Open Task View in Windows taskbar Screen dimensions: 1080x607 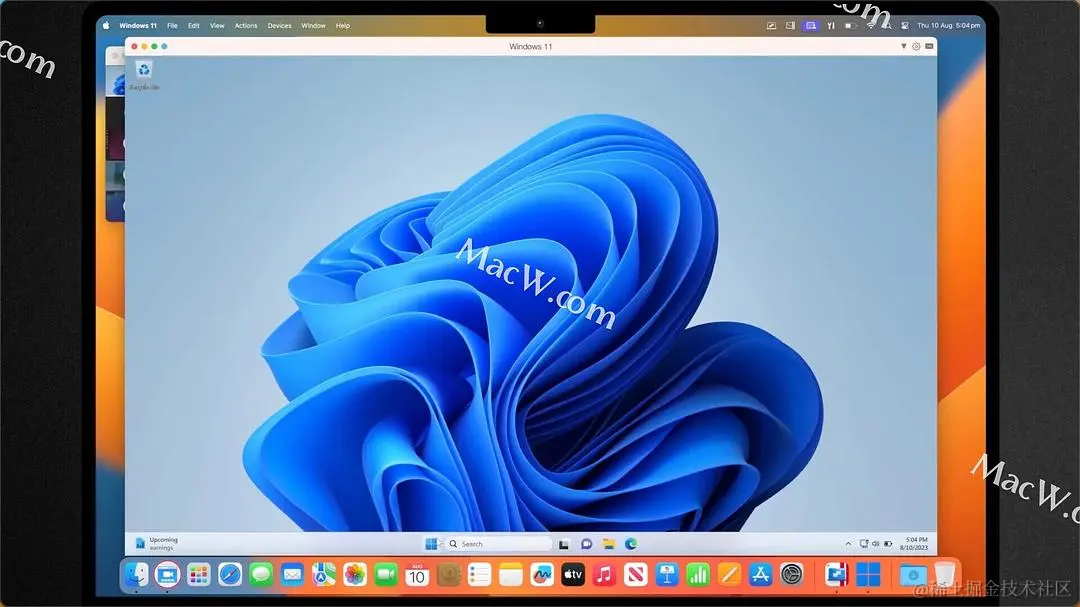(563, 544)
